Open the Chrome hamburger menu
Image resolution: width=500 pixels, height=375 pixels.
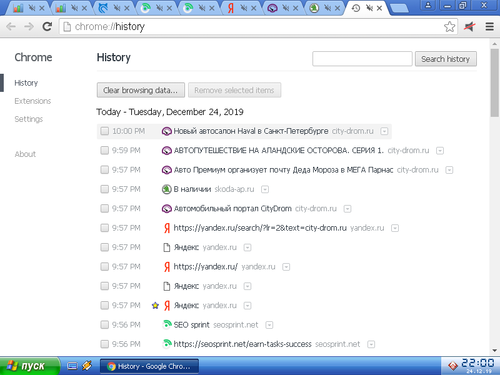click(489, 27)
